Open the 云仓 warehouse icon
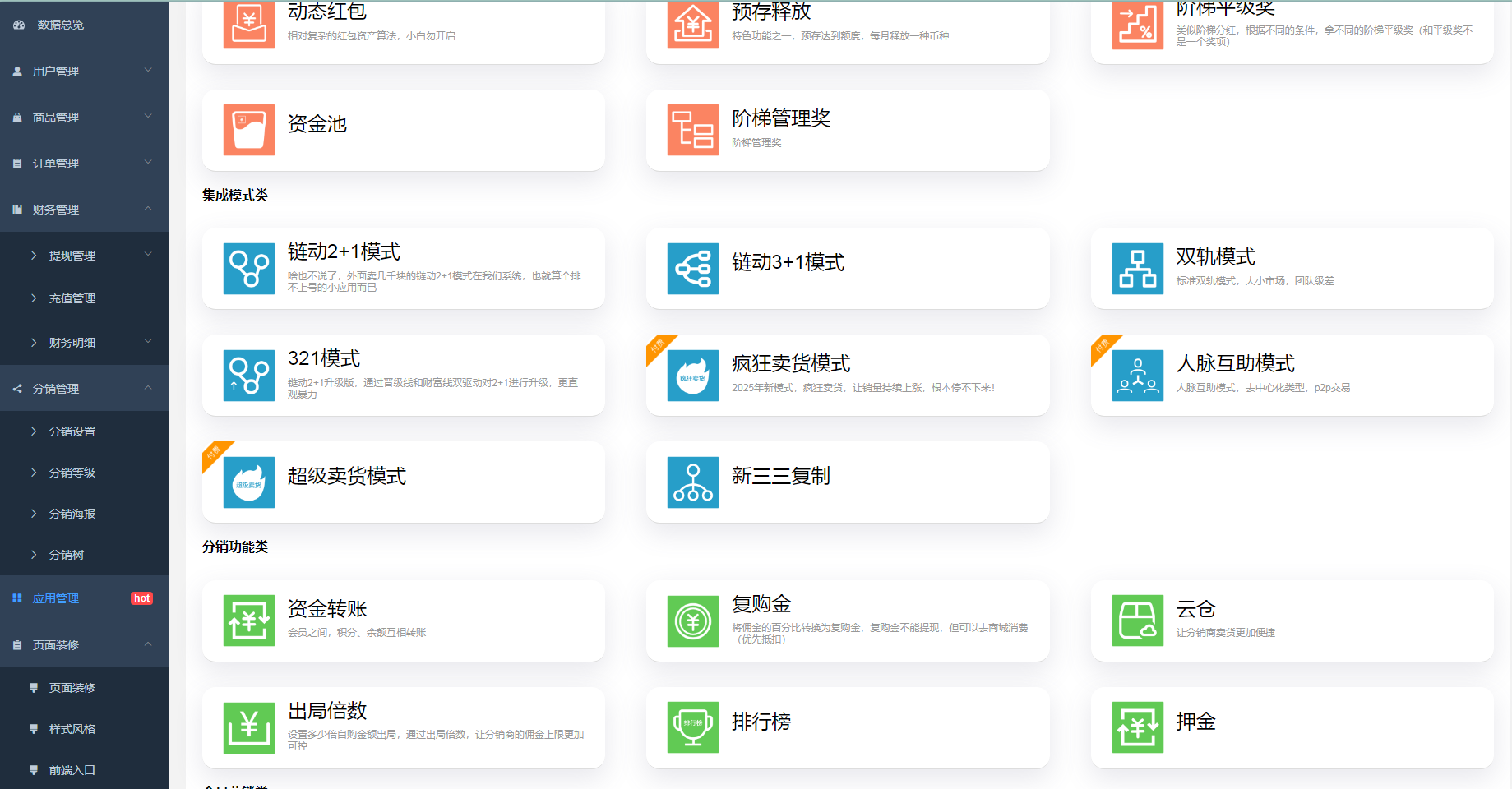This screenshot has height=789, width=1512. 1137,621
